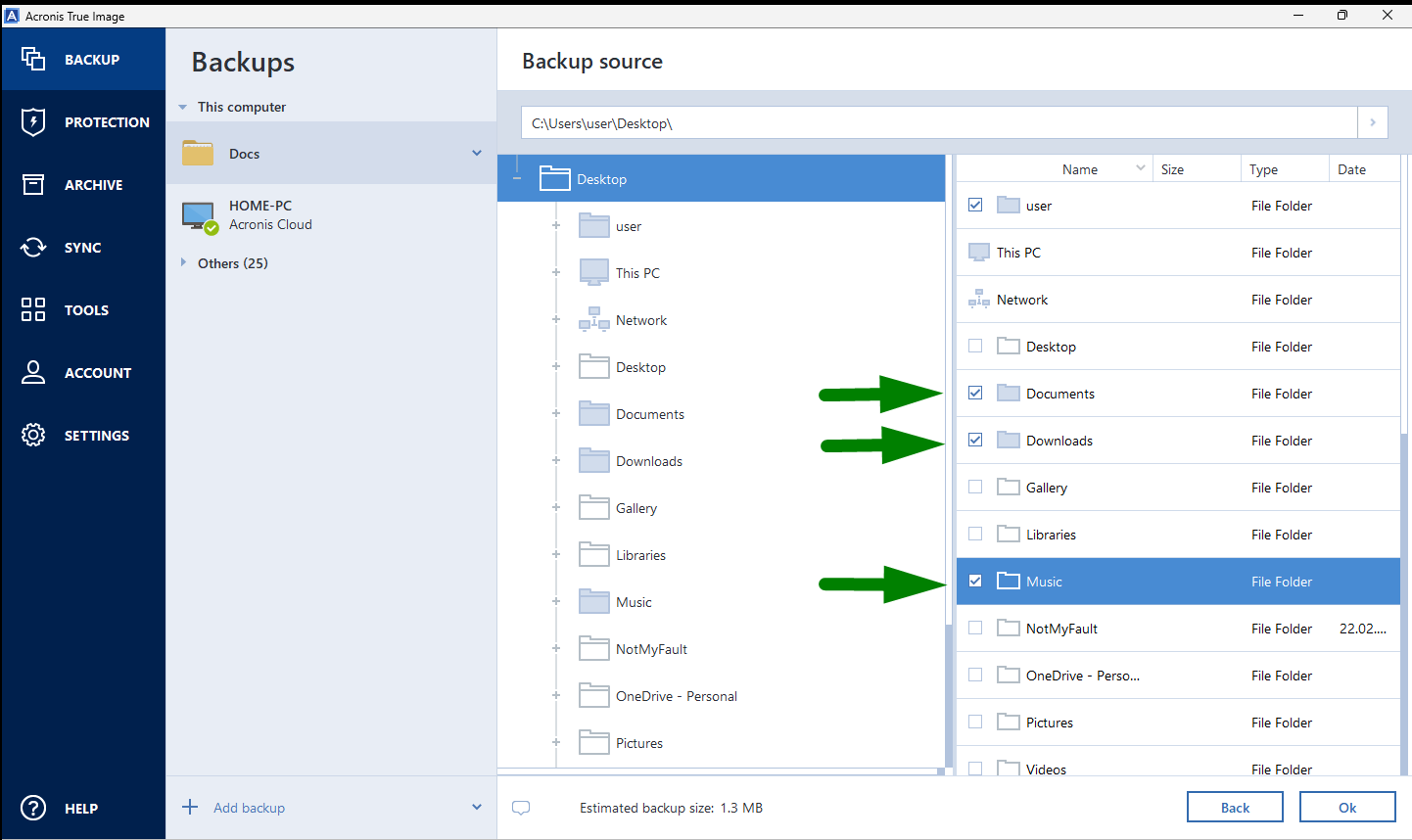Expand the Others (25) backup list
1412x840 pixels.
point(184,262)
